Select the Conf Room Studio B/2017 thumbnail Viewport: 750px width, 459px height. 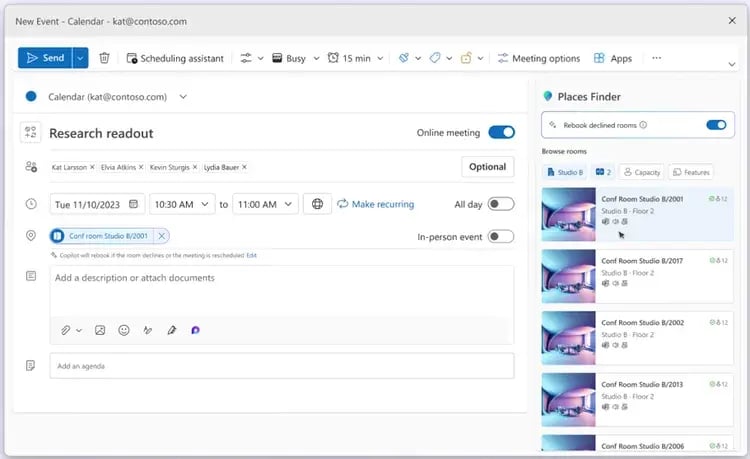click(568, 276)
